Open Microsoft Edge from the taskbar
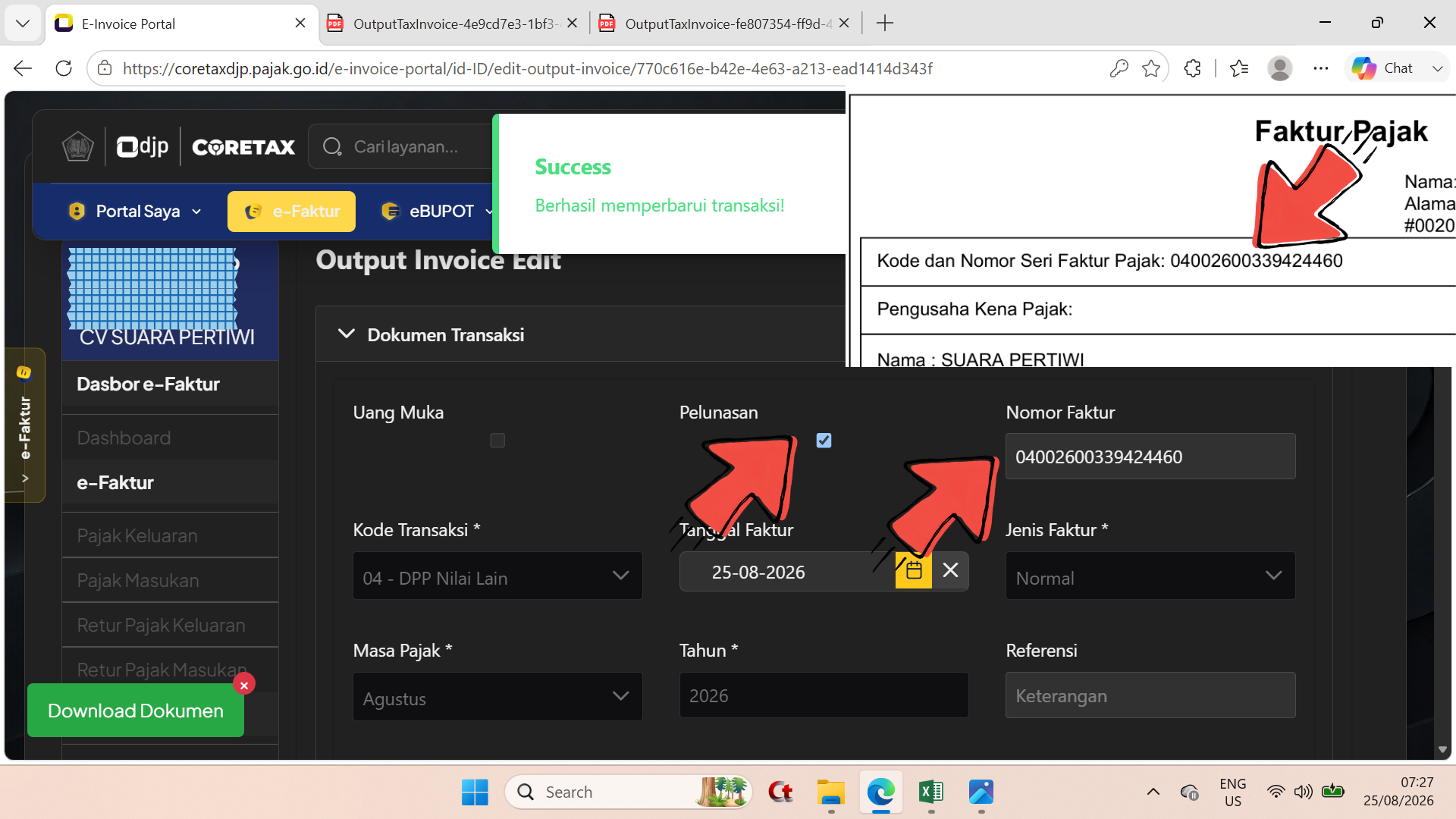Screen dimensions: 1456x819 881,792
